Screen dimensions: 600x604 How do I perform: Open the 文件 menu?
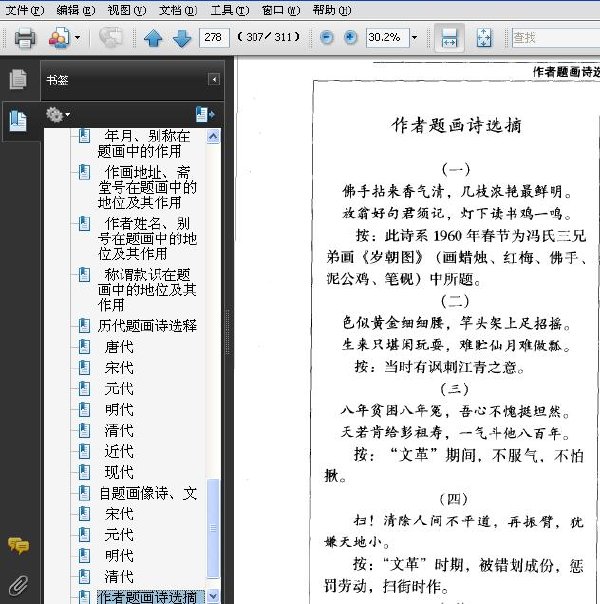point(25,10)
